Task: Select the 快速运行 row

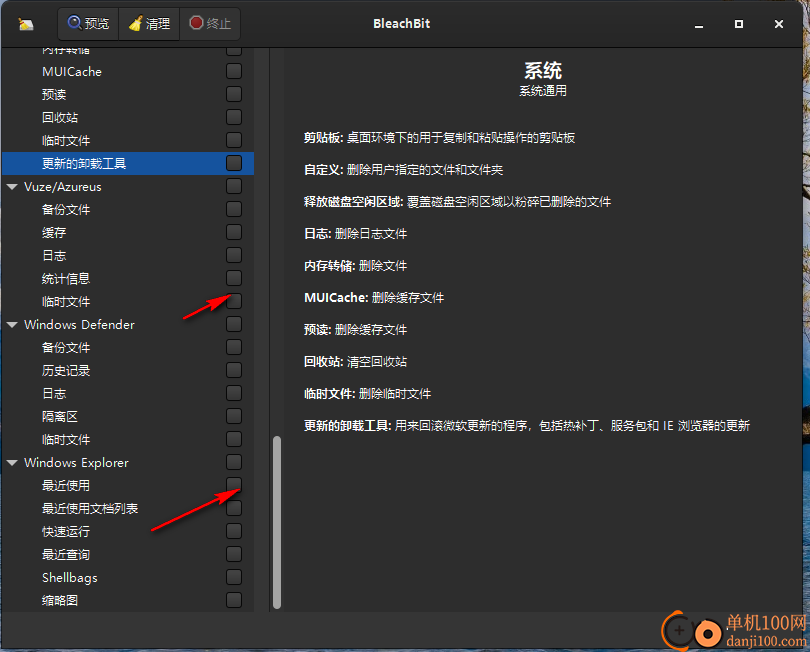Action: coord(128,531)
